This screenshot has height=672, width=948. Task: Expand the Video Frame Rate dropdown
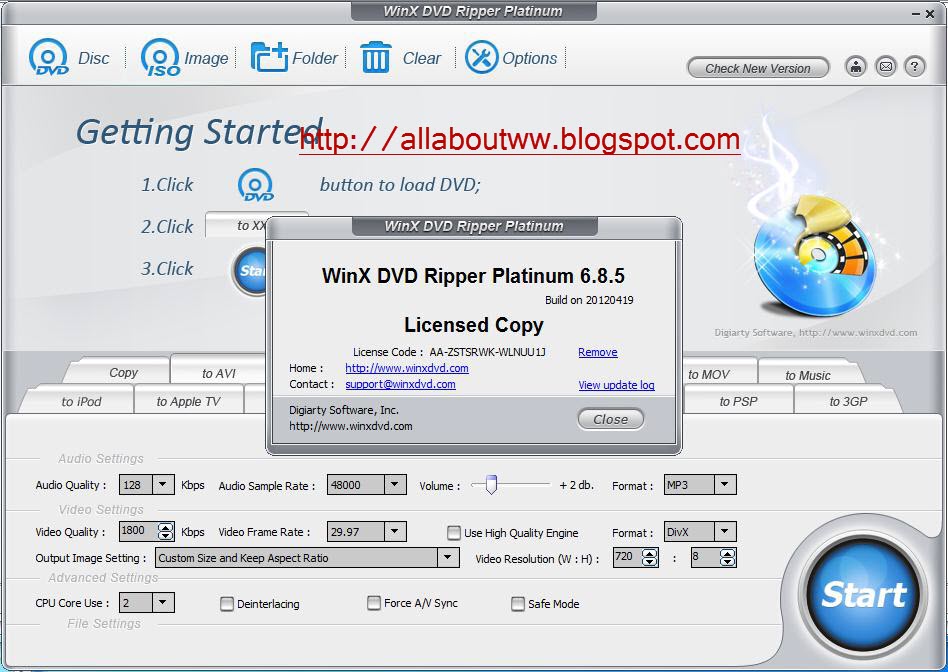coord(394,531)
